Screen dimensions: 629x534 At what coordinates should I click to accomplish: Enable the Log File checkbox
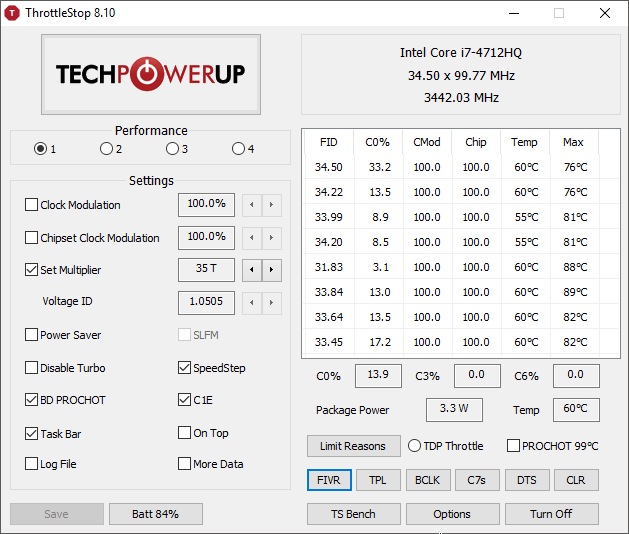(31, 464)
